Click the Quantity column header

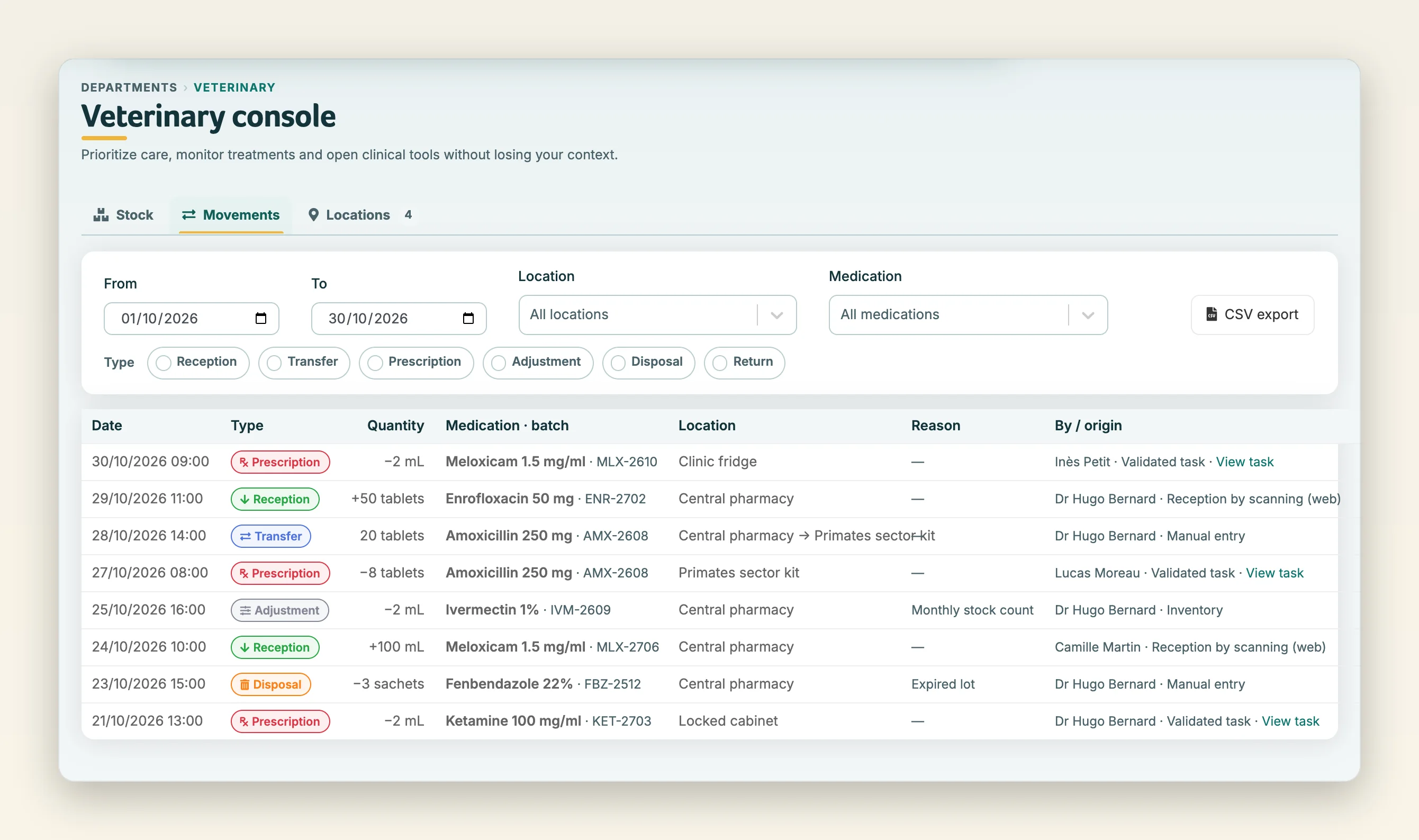point(395,426)
